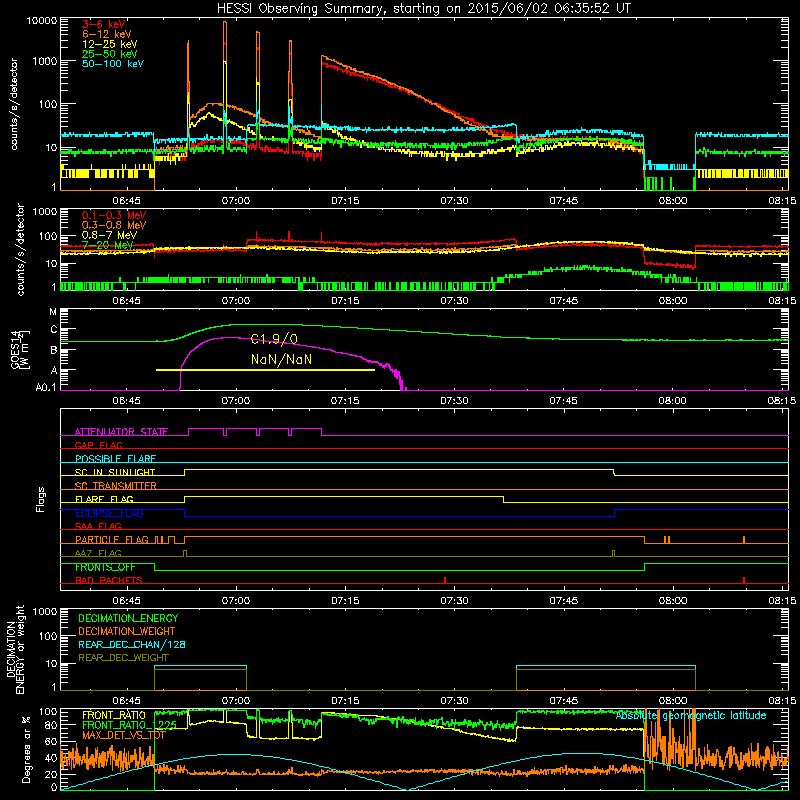Click the REAR_DEC_WEIGHT legend entry

(123, 658)
